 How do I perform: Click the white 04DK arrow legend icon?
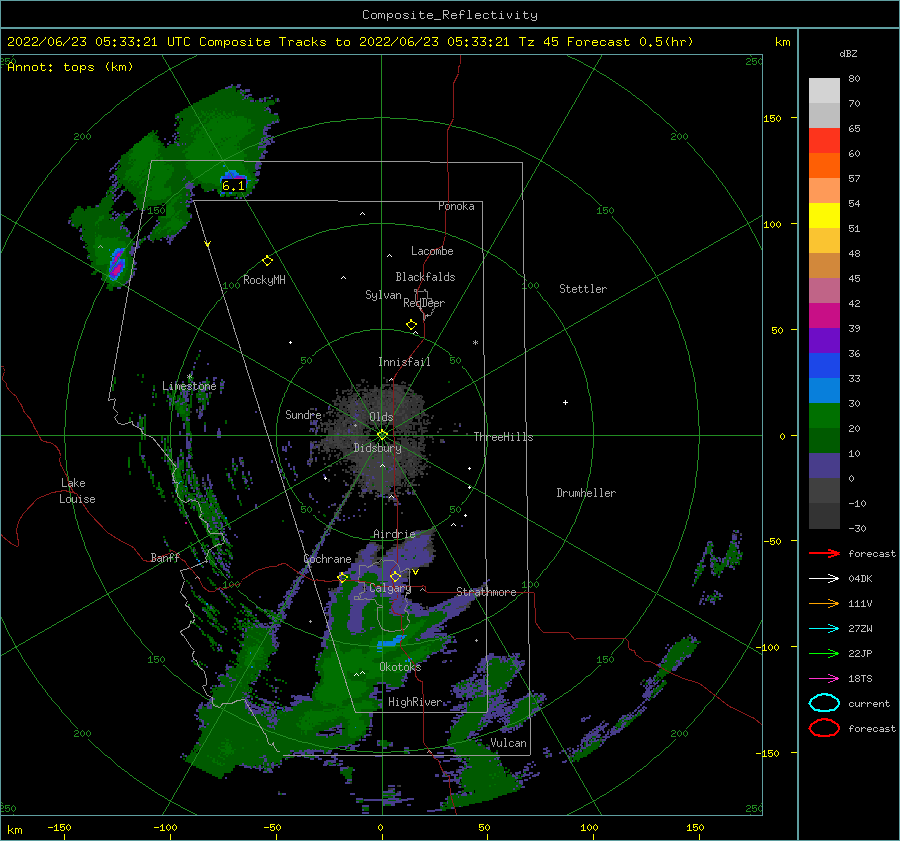pos(824,579)
